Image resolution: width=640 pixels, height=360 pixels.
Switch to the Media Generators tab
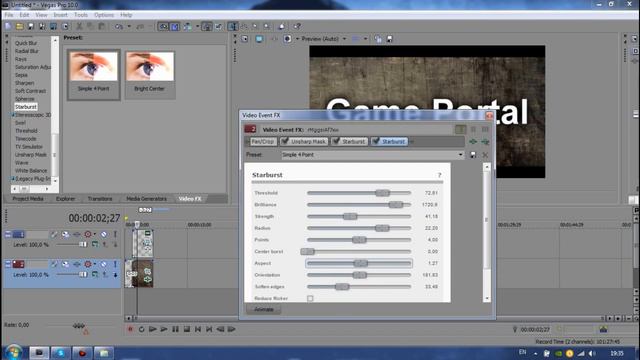pyautogui.click(x=147, y=199)
